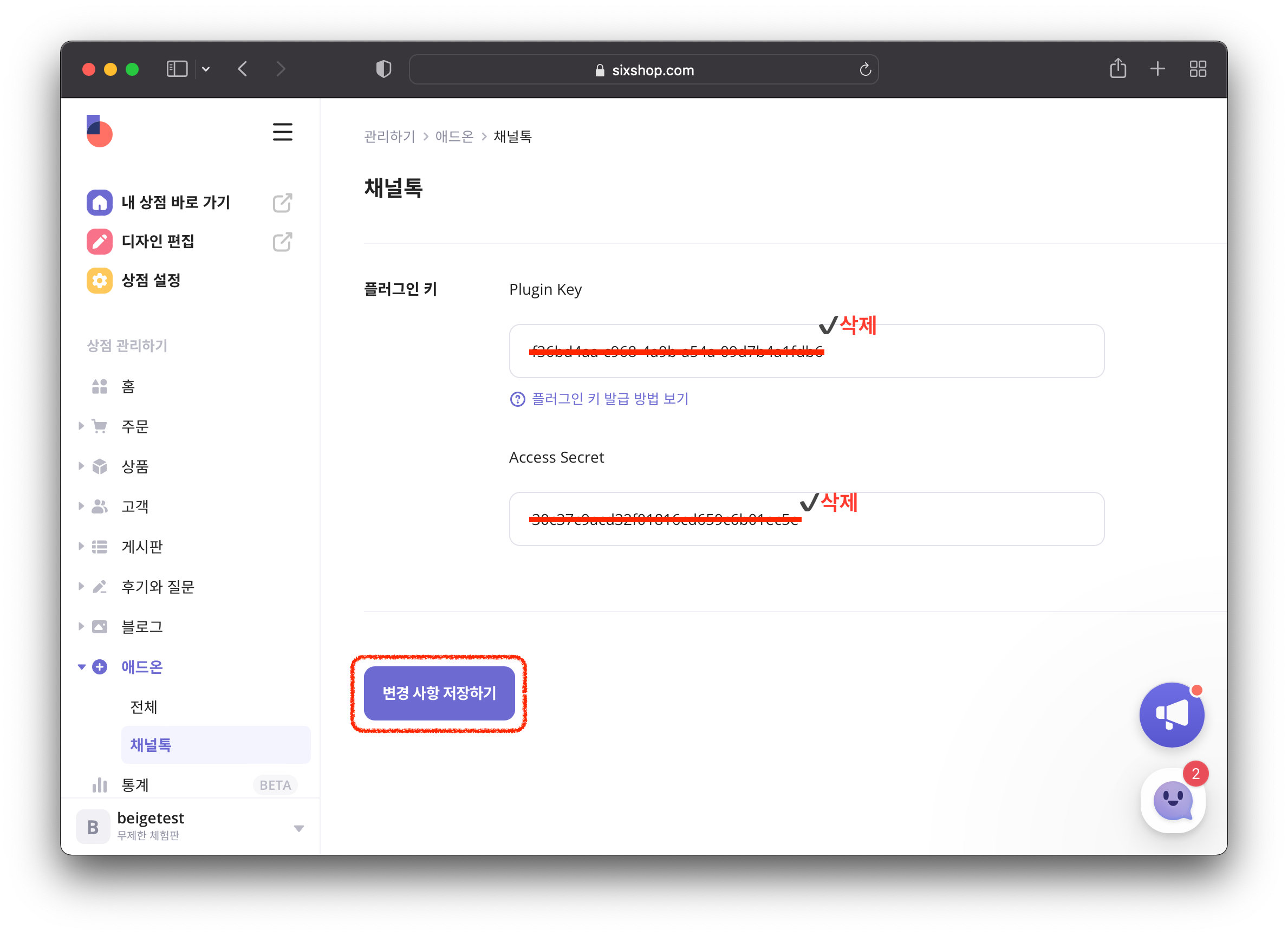Open the Channel Talk chat bubble widget
The image size is (1288, 935).
click(1172, 801)
